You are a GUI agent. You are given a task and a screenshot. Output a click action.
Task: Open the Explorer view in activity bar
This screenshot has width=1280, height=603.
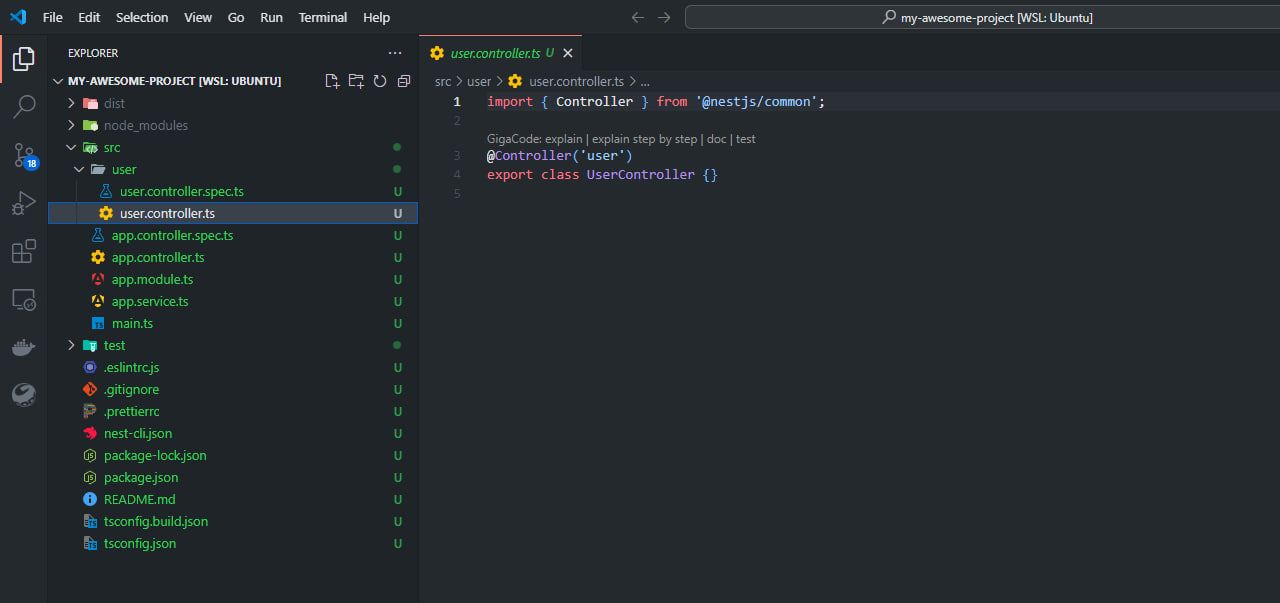(23, 60)
